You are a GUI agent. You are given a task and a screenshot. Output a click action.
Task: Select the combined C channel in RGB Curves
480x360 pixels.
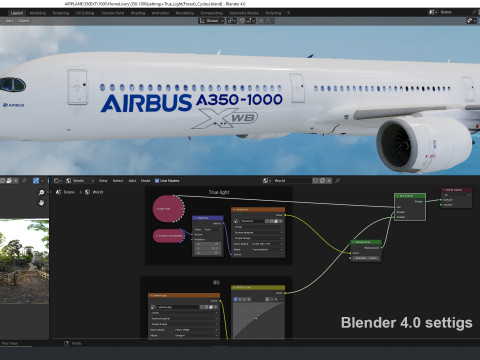point(236,299)
